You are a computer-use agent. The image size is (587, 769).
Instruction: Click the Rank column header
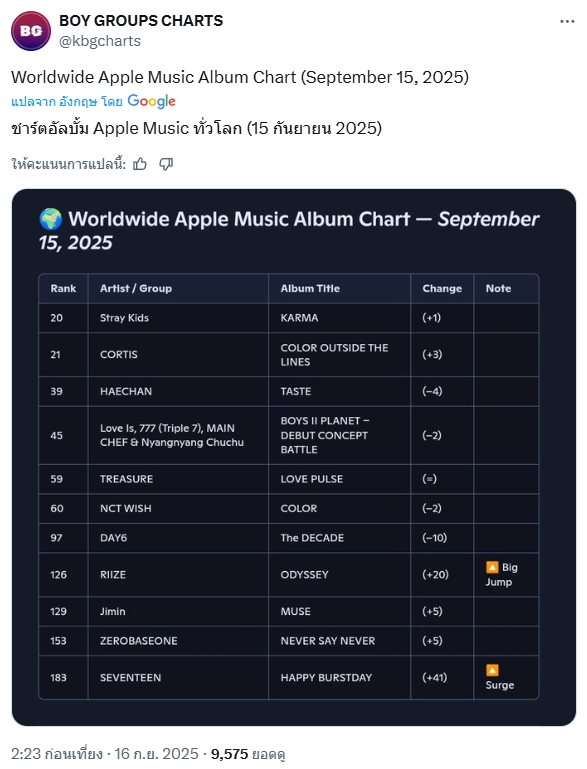tap(63, 288)
